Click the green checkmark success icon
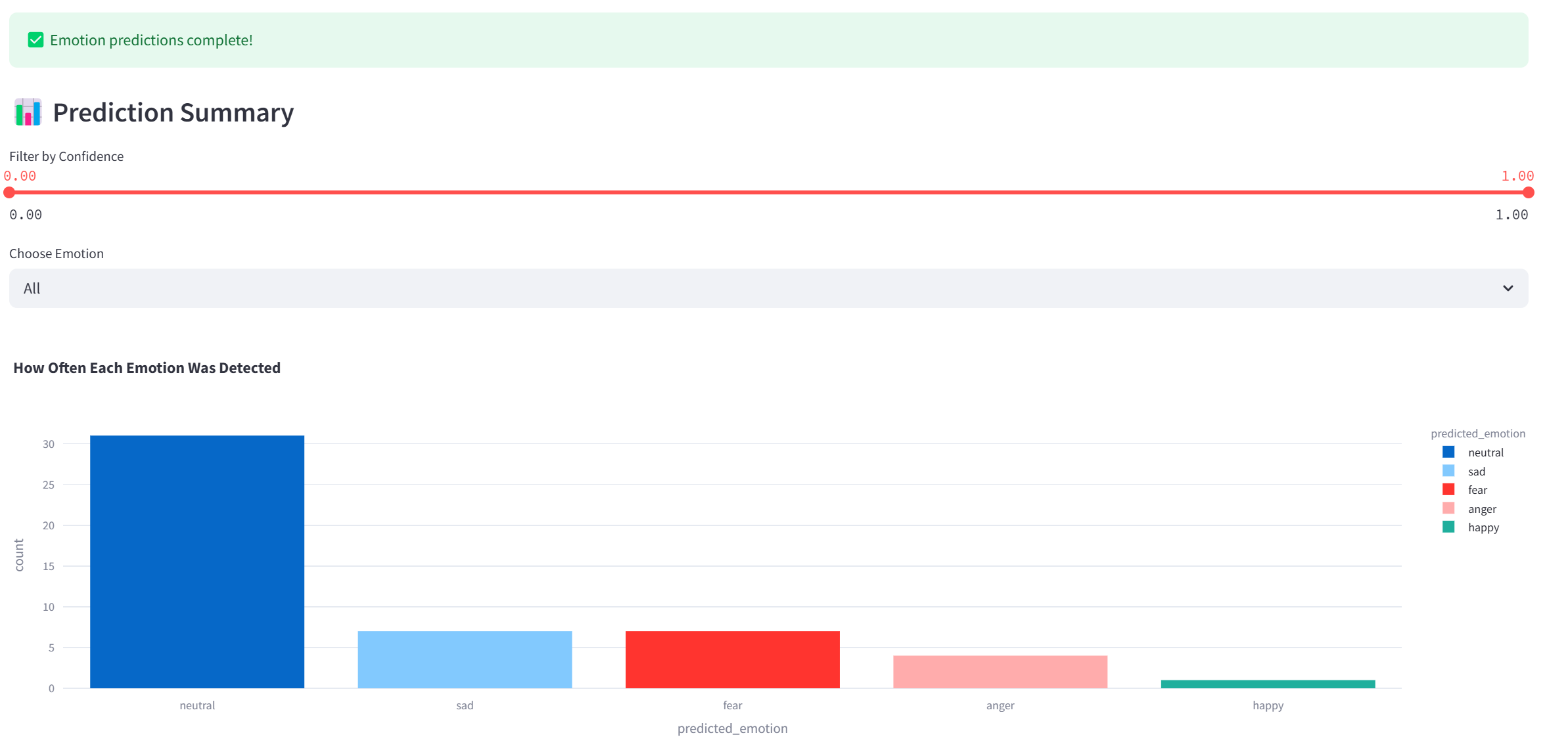This screenshot has width=1568, height=750. coord(35,40)
